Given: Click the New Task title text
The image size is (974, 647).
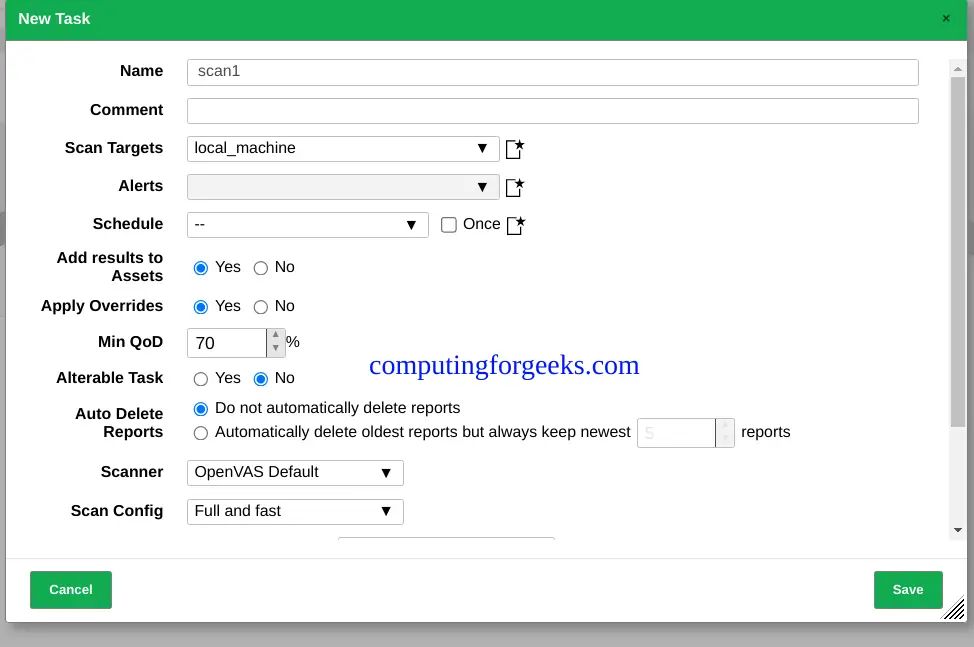Looking at the screenshot, I should (54, 19).
